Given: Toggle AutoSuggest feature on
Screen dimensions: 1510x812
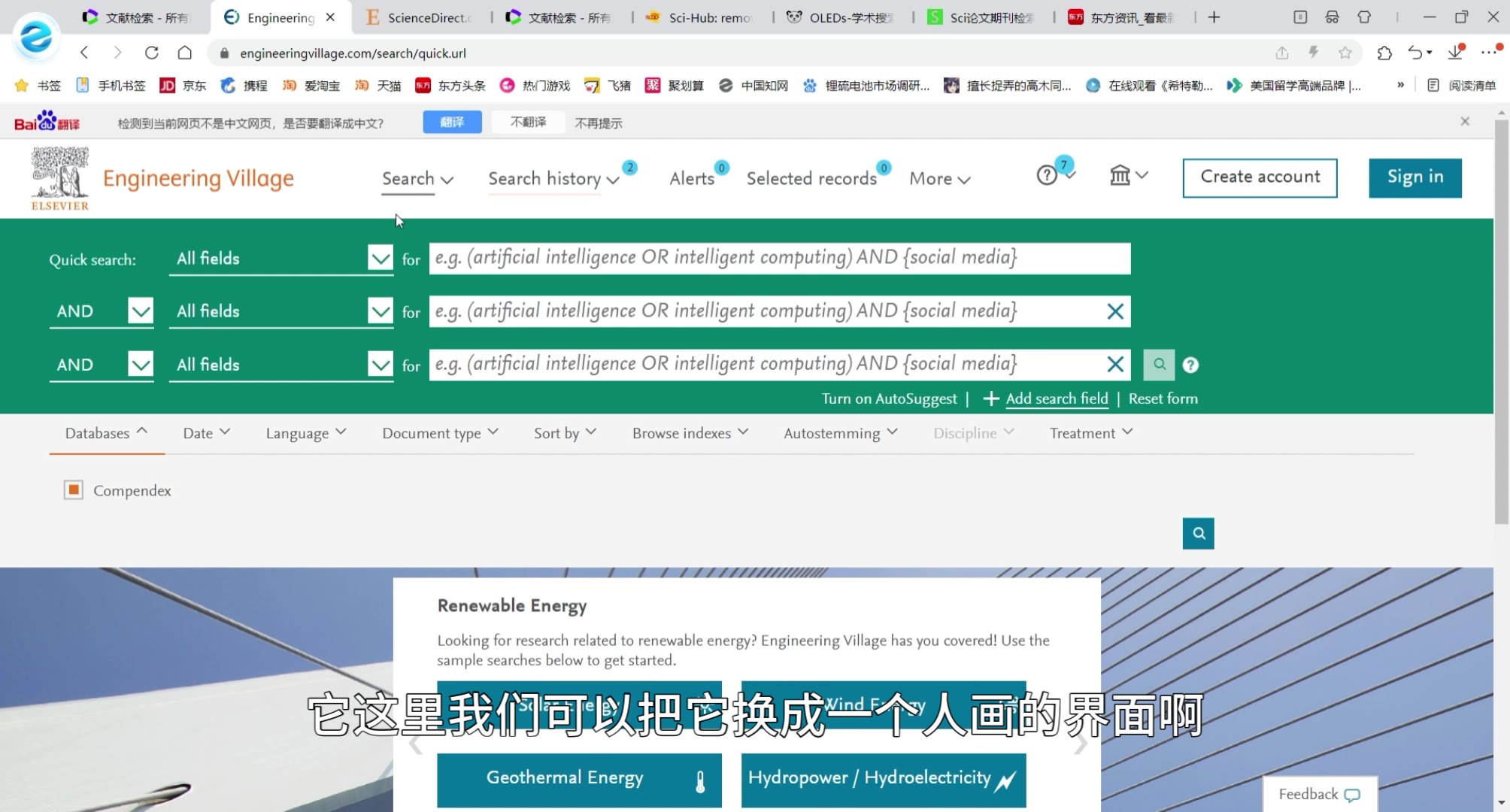Looking at the screenshot, I should pos(888,398).
